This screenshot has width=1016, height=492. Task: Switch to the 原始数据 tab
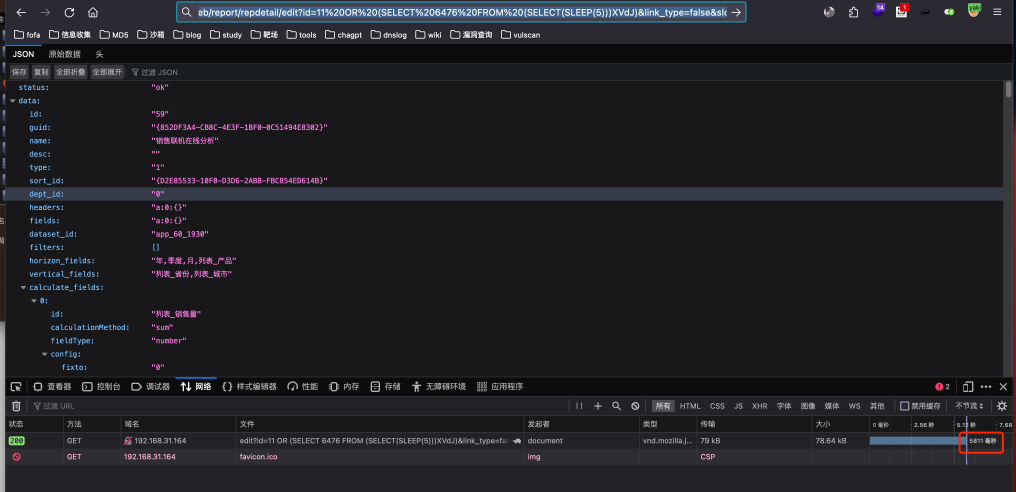[65, 54]
